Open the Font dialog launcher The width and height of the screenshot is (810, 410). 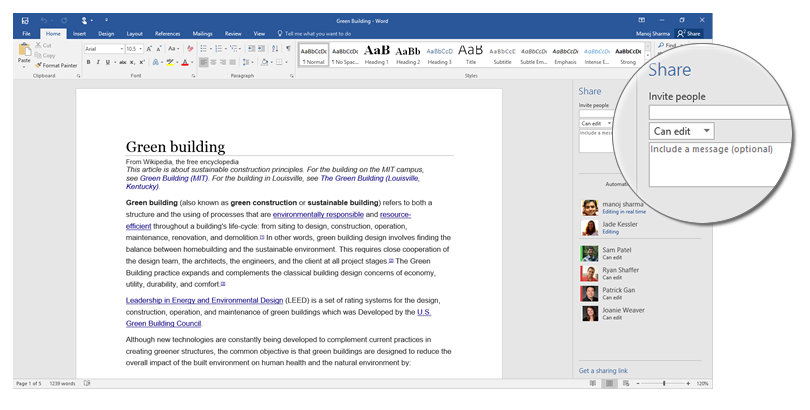tap(194, 76)
